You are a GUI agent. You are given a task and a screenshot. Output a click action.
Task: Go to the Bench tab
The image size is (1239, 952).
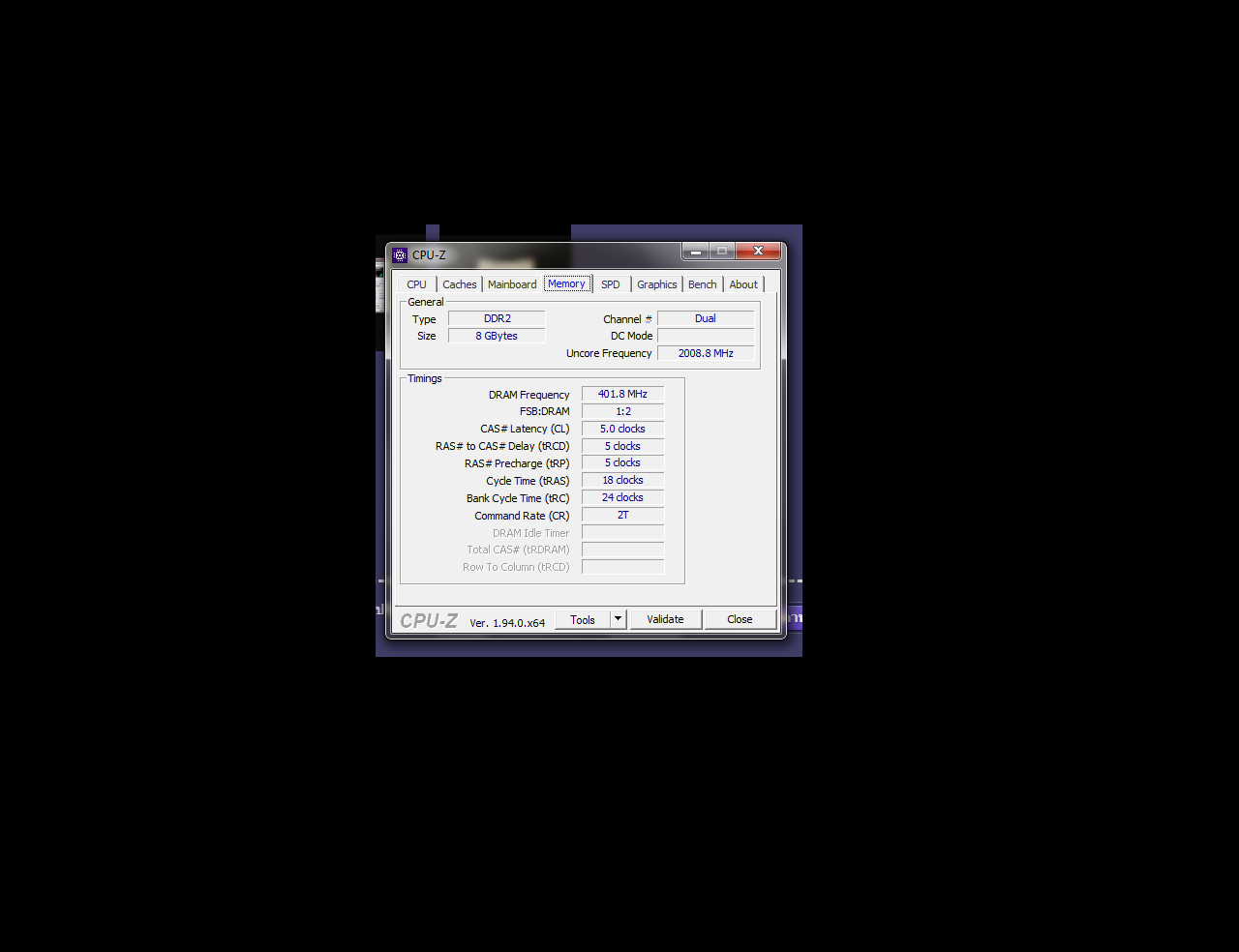pyautogui.click(x=703, y=284)
